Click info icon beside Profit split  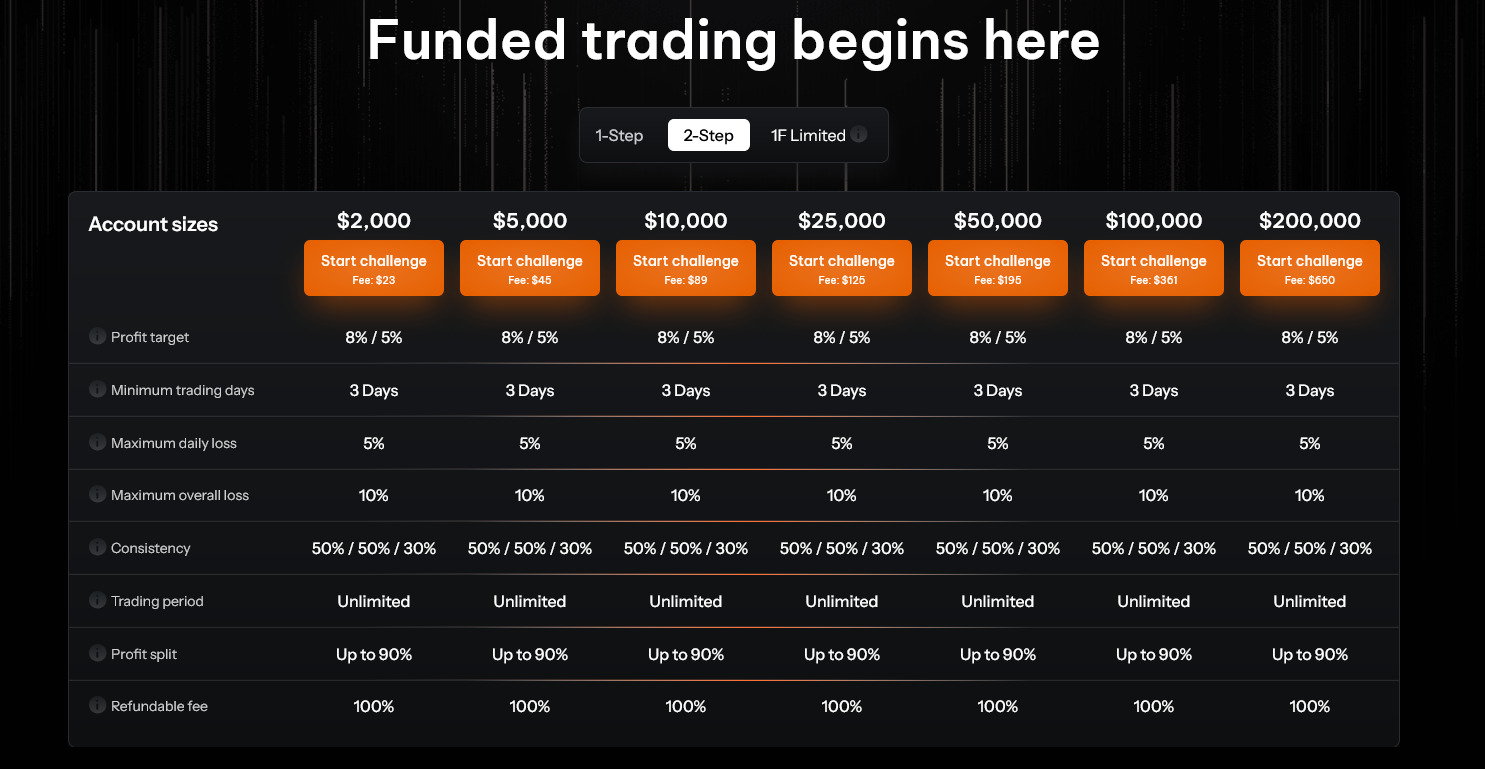click(x=97, y=653)
